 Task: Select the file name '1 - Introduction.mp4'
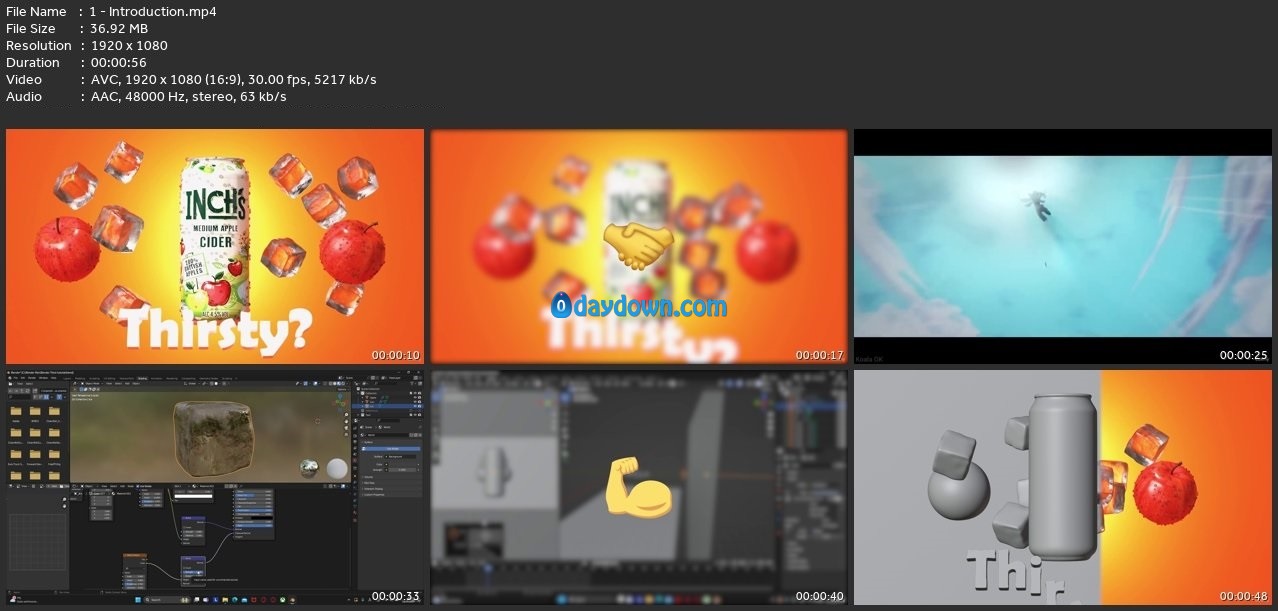click(153, 12)
